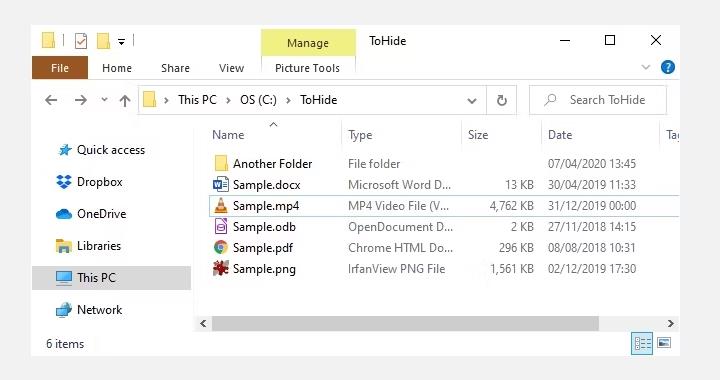The height and width of the screenshot is (380, 720).
Task: Switch to Large icons view in status bar
Action: click(x=664, y=343)
